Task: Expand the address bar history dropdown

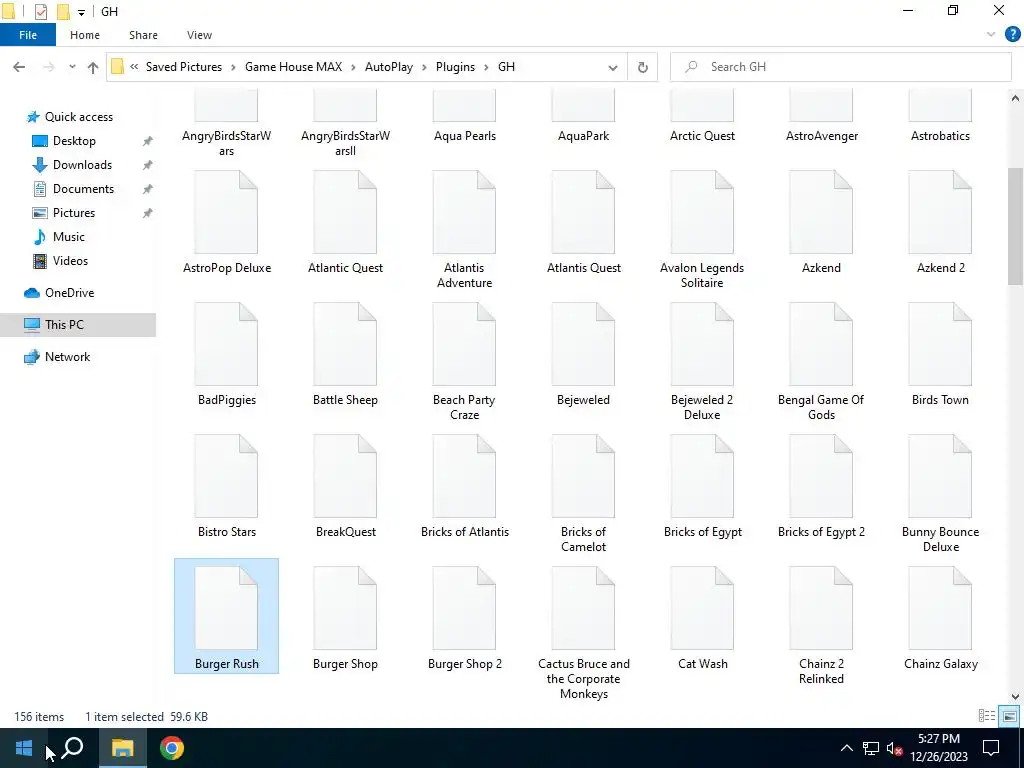Action: coord(613,67)
